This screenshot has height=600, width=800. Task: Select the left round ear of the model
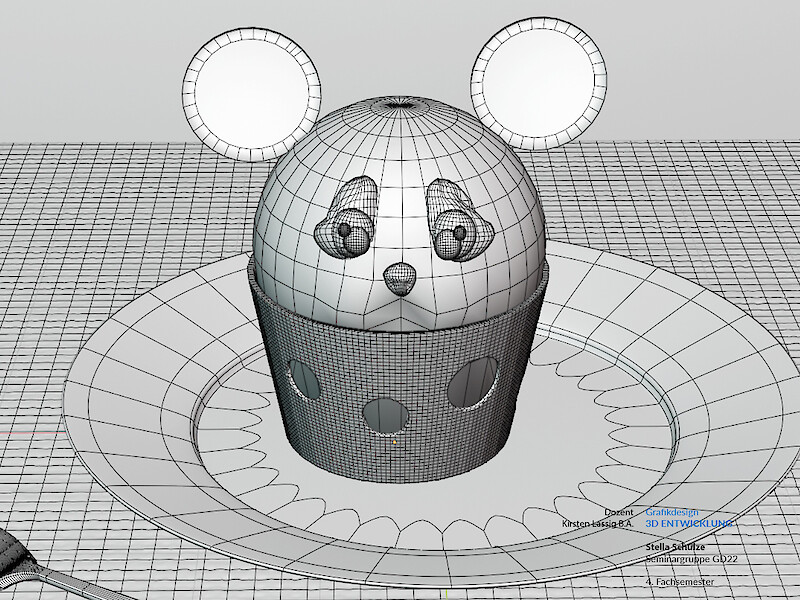pos(251,95)
